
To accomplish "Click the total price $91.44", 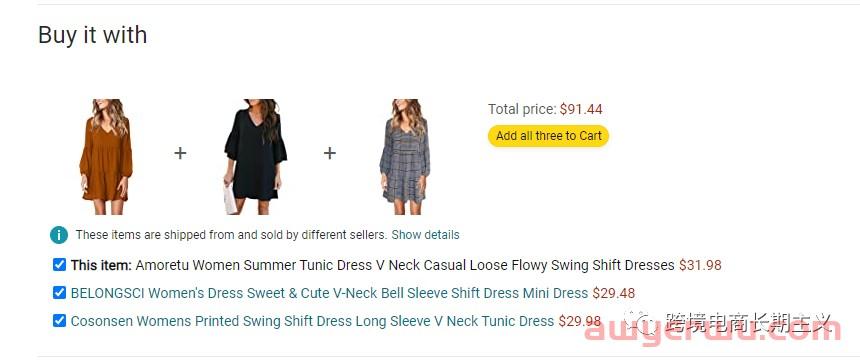I will click(x=581, y=109).
